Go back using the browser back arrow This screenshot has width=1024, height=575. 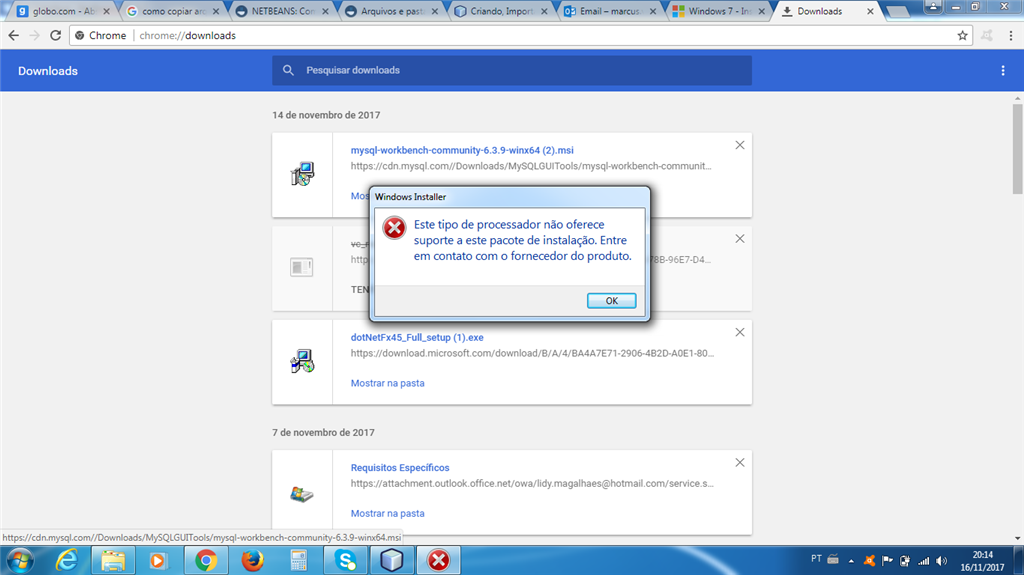coord(14,35)
